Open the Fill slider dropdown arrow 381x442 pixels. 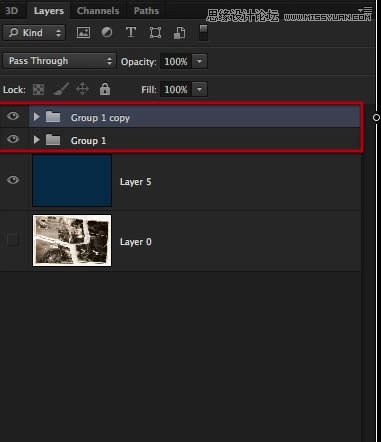199,89
